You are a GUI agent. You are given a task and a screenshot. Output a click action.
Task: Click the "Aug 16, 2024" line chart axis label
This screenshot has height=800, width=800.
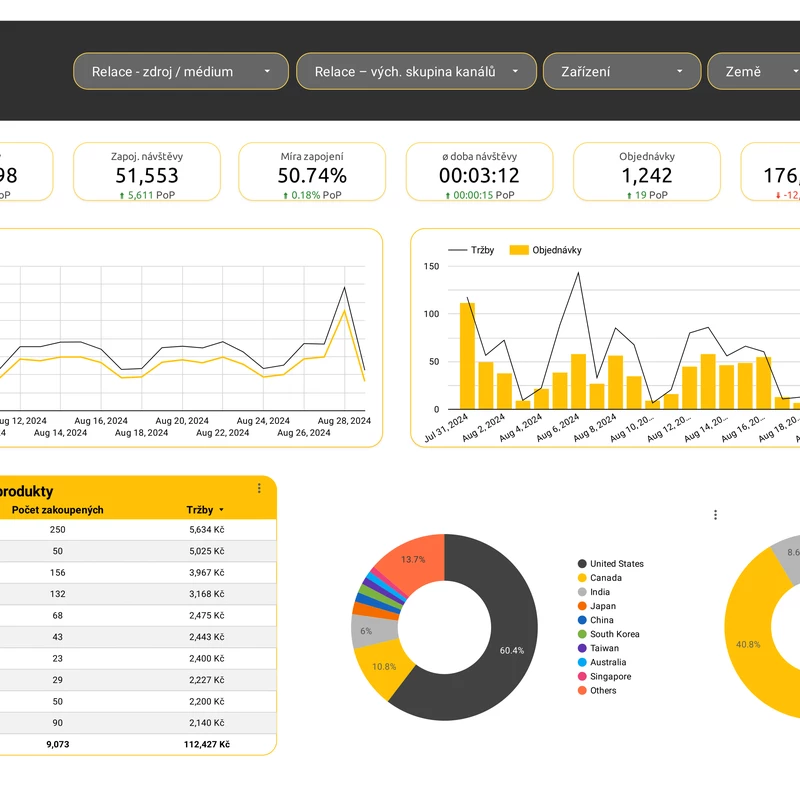[101, 421]
